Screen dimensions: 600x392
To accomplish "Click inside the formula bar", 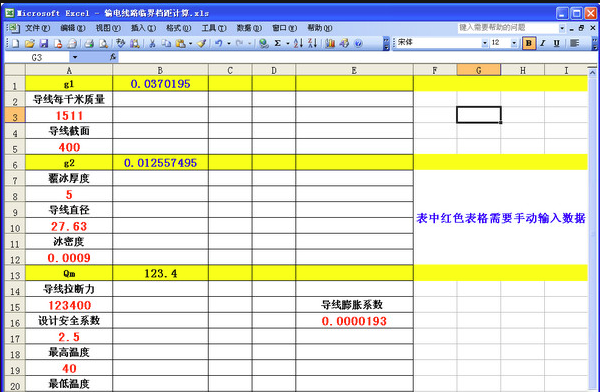I will pyautogui.click(x=358, y=57).
